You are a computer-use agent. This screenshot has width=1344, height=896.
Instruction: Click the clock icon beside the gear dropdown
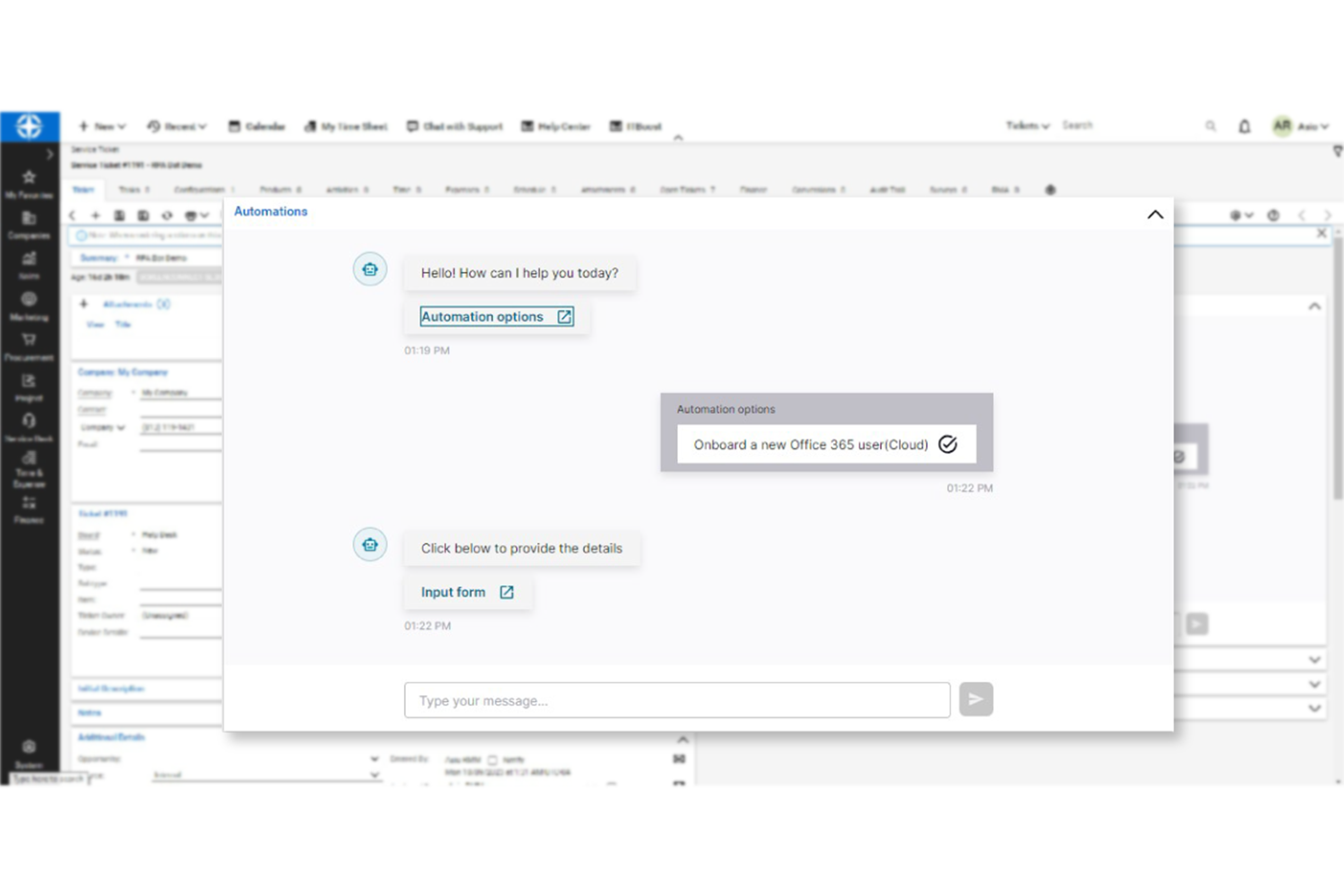(x=1273, y=216)
